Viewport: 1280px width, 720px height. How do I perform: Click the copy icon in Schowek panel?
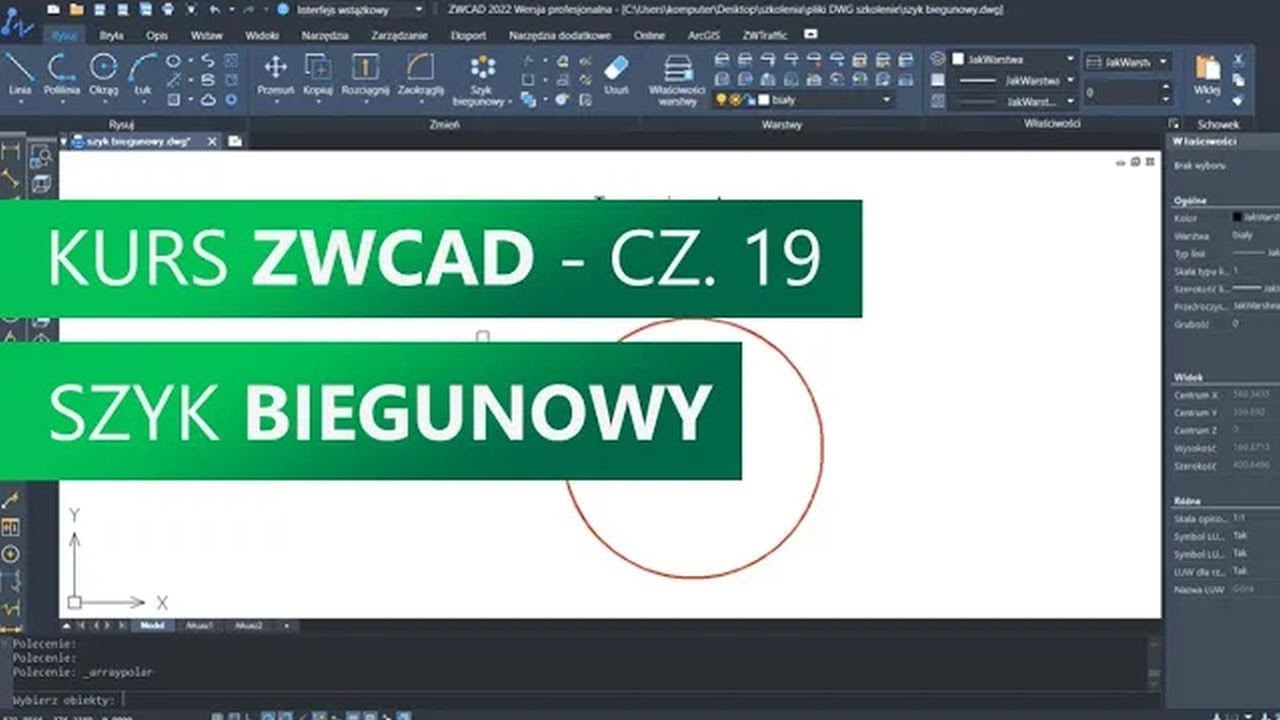[1239, 80]
